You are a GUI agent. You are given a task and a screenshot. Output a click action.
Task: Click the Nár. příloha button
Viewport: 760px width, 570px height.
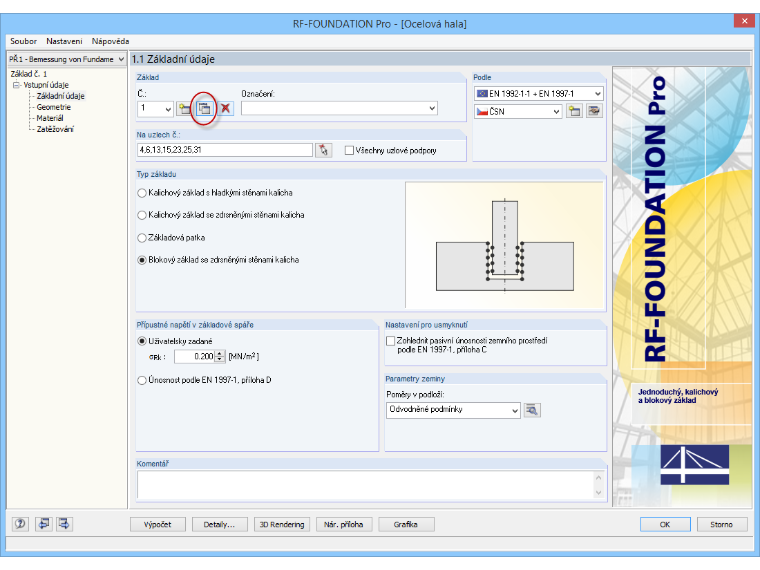344,524
